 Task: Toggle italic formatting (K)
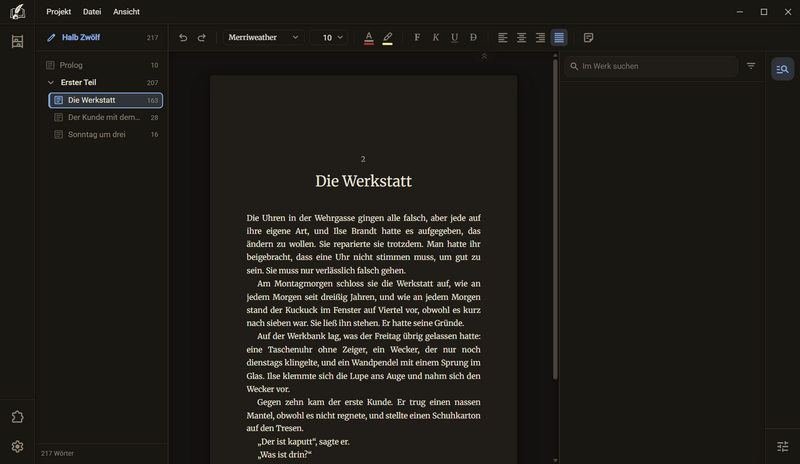pyautogui.click(x=436, y=37)
